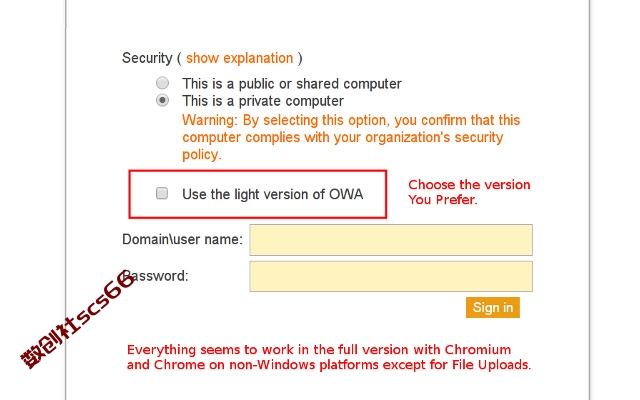The height and width of the screenshot is (400, 640).
Task: Click the diagonal scs66 watermark
Action: 78,320
